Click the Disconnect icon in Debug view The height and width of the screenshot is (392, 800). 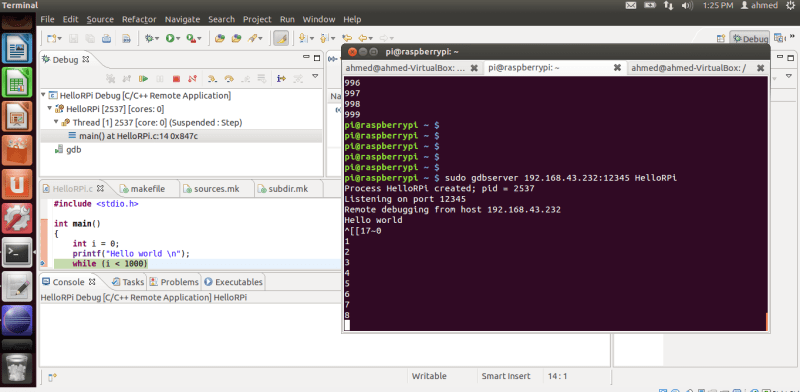click(192, 79)
